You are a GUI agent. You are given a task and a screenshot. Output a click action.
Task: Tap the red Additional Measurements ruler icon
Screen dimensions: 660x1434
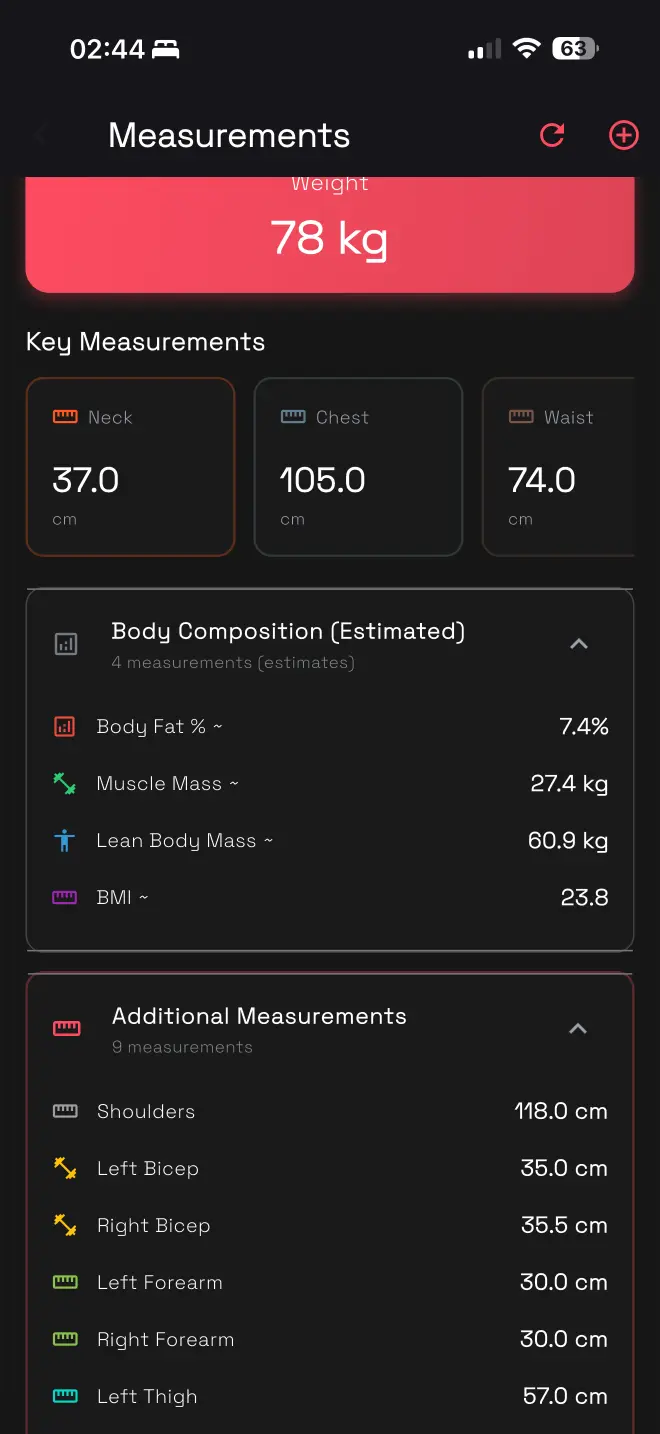point(67,1028)
